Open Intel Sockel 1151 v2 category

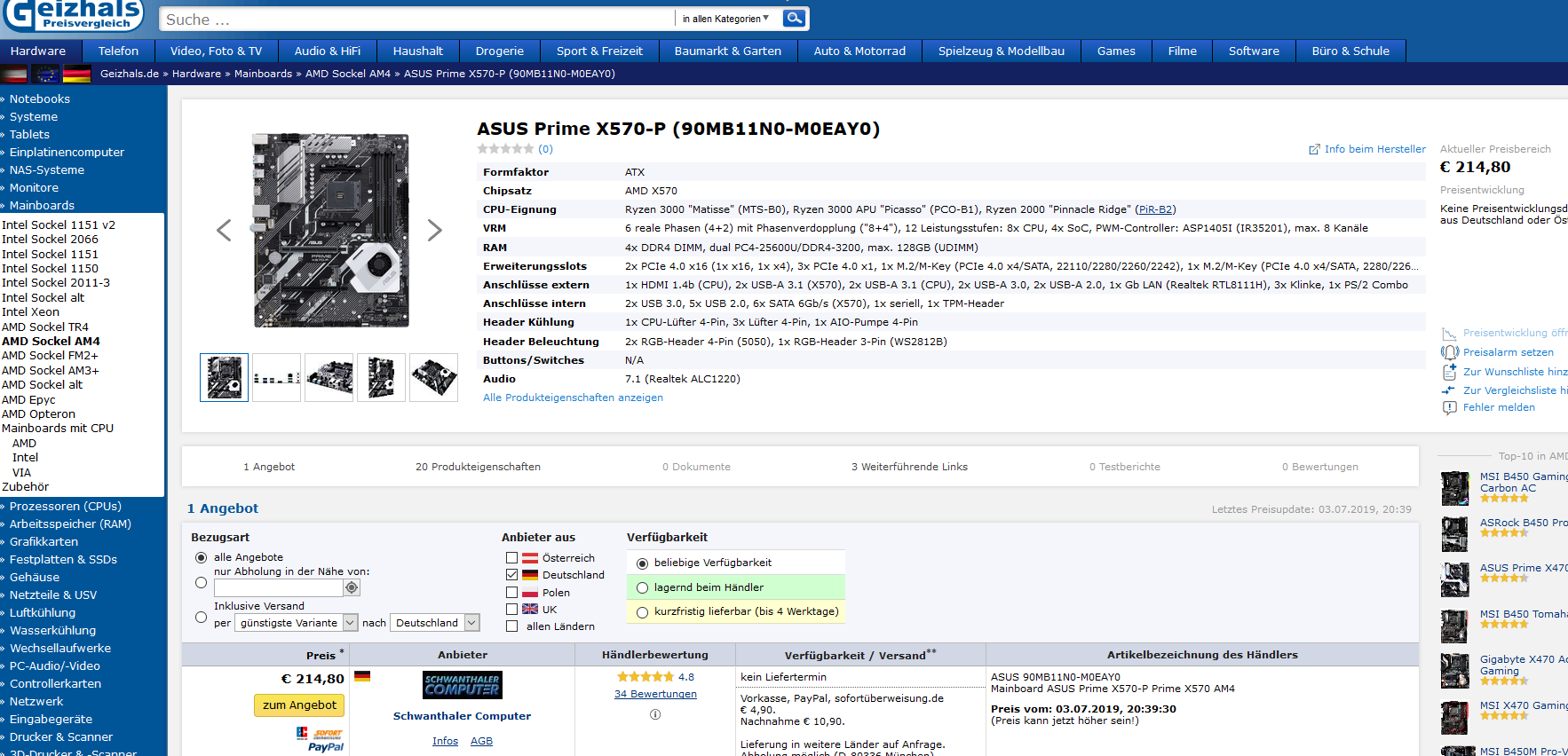(x=59, y=224)
